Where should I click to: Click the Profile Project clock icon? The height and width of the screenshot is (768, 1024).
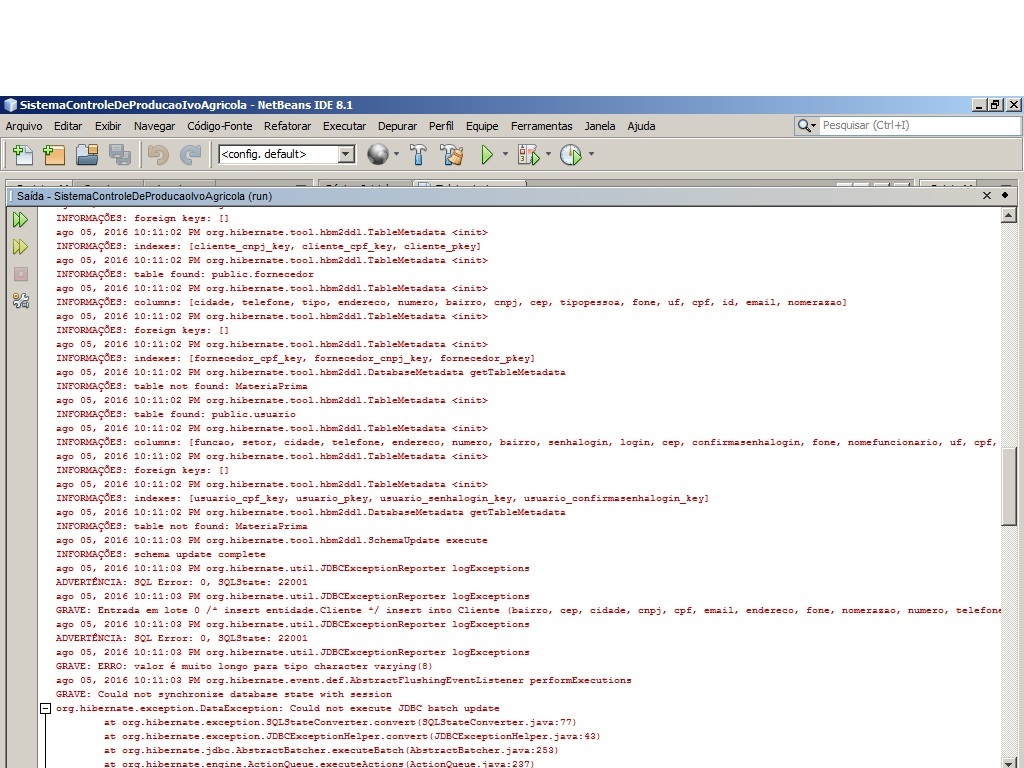point(571,155)
